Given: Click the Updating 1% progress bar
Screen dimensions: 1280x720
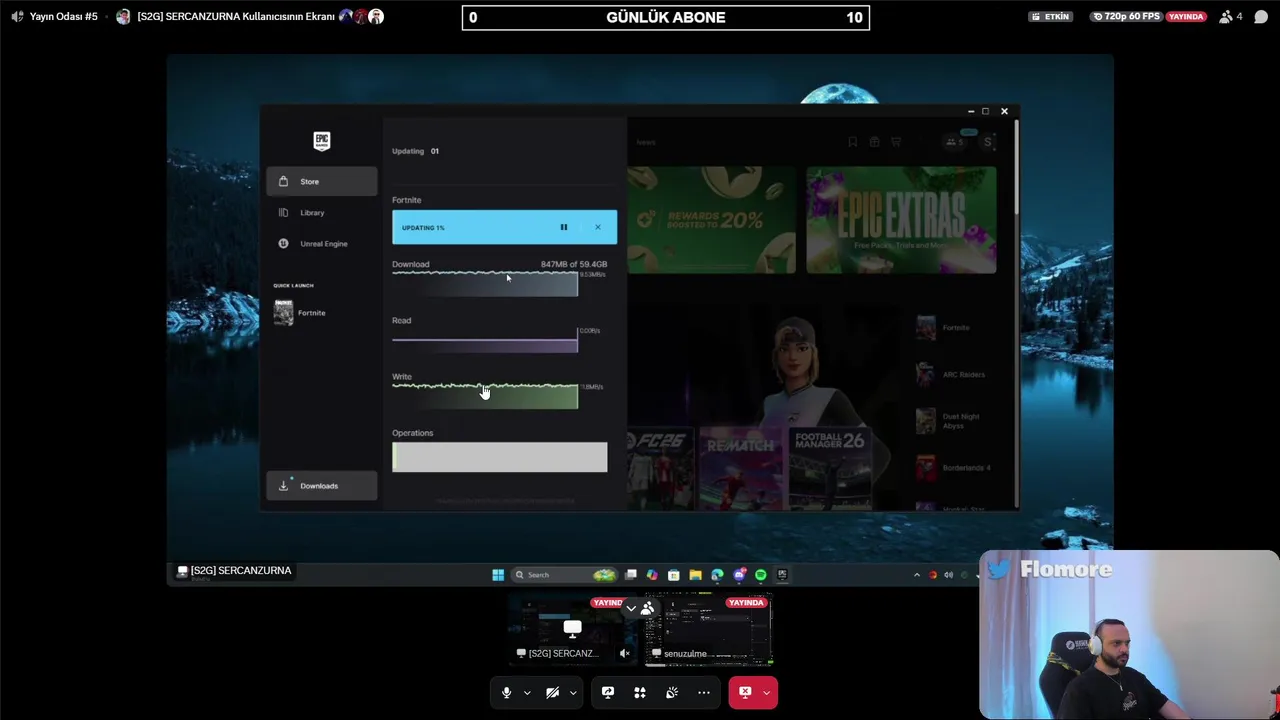Looking at the screenshot, I should pos(504,227).
